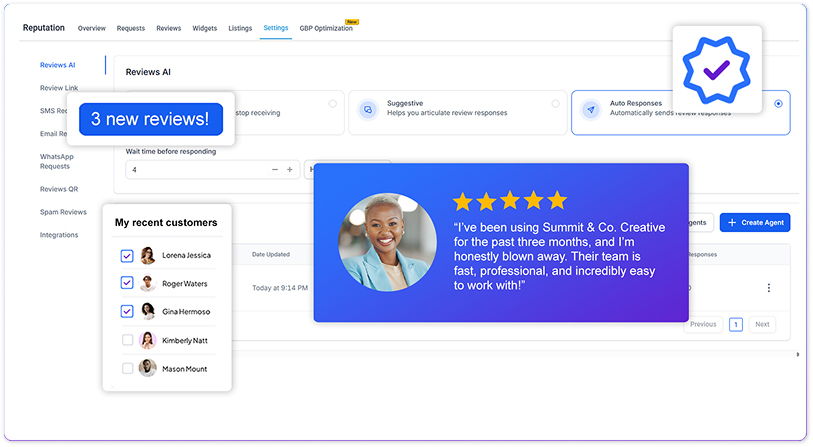Open the GBP Optimization tab
This screenshot has width=813, height=447.
pos(325,28)
